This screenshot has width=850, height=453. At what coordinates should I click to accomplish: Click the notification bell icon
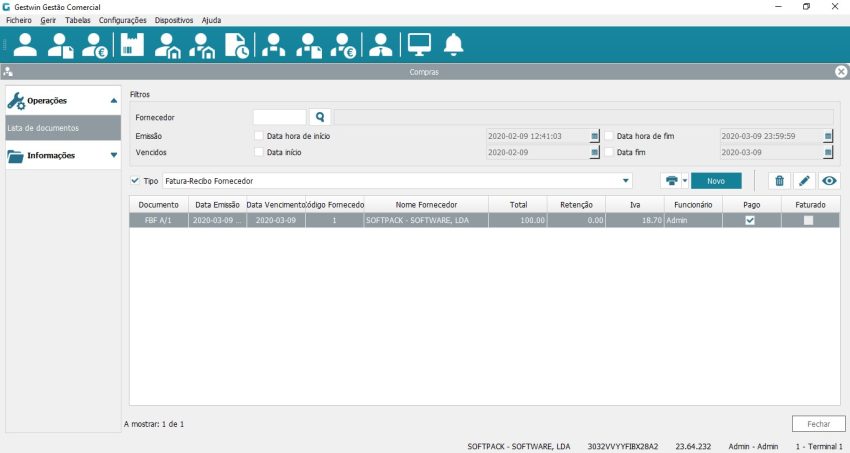[454, 44]
